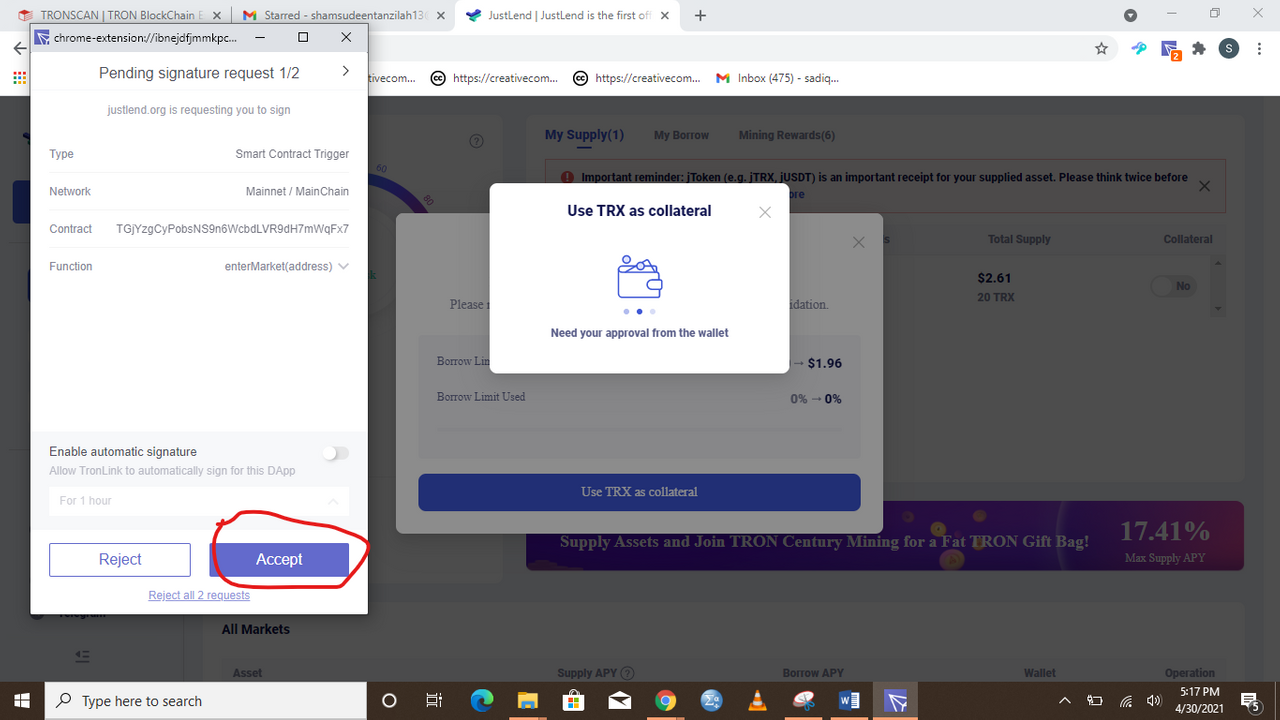
Task: Open Google Chrome from the taskbar
Action: coord(665,701)
